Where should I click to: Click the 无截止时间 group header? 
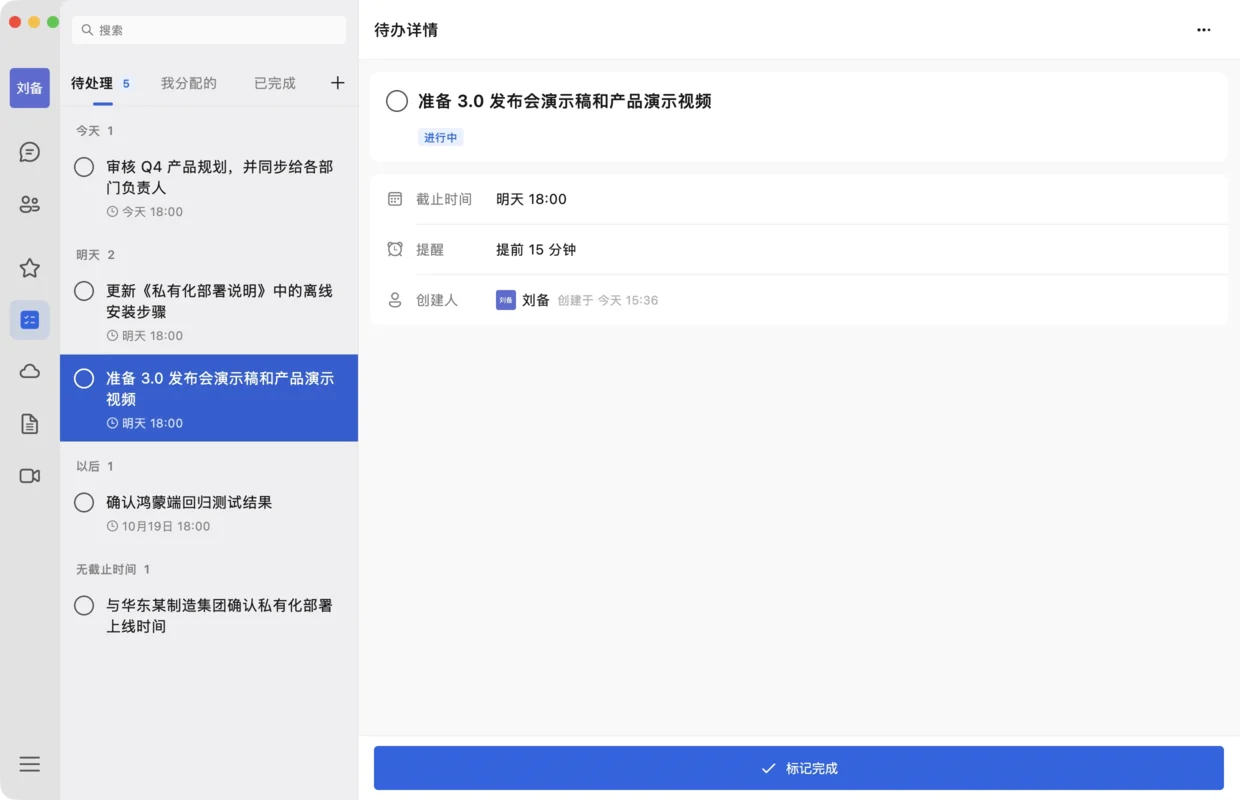pyautogui.click(x=113, y=569)
